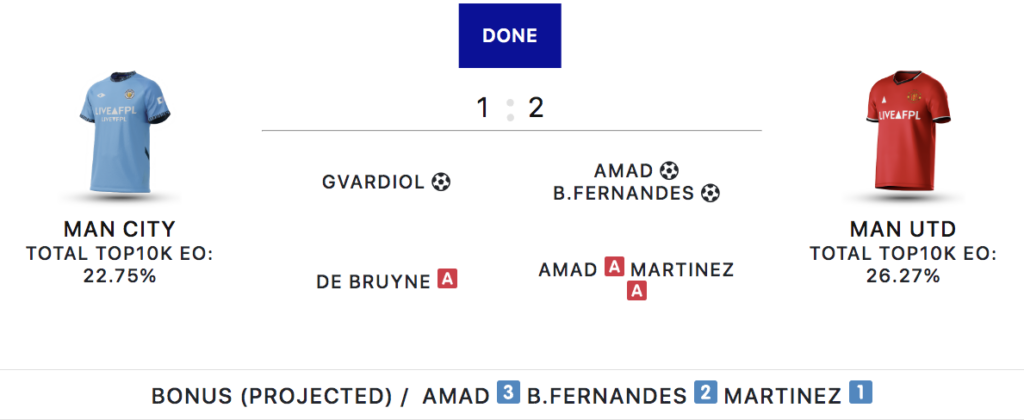This screenshot has width=1024, height=420.
Task: Click the goal ball icon beside Gvardiol
Action: (x=441, y=182)
